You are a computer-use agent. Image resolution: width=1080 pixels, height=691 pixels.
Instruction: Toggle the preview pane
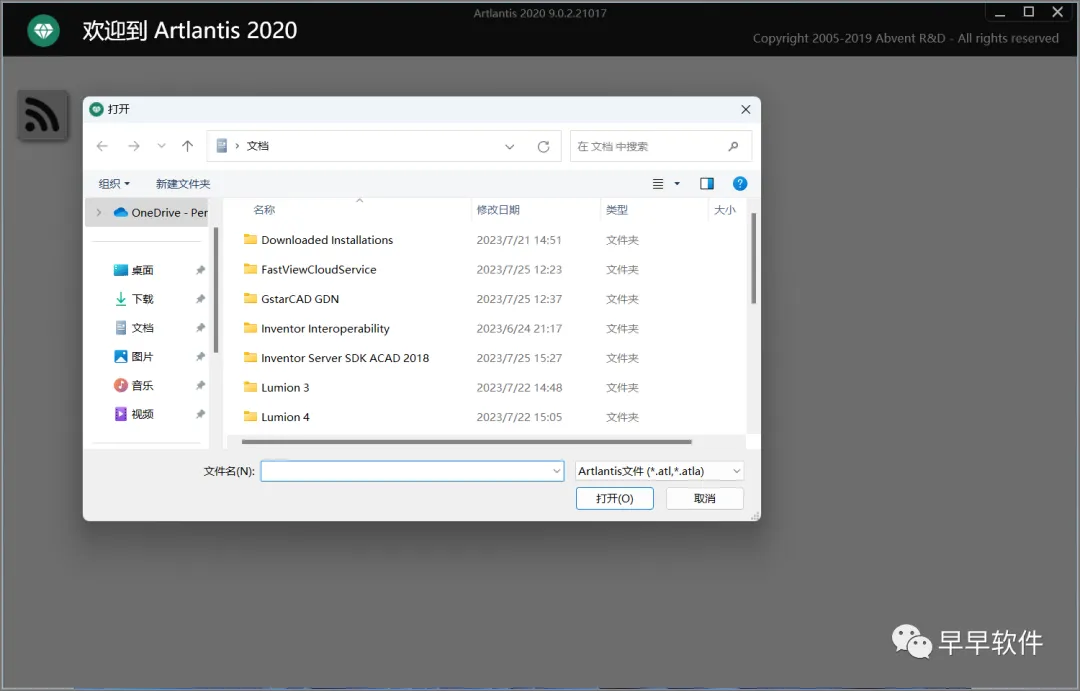[707, 183]
